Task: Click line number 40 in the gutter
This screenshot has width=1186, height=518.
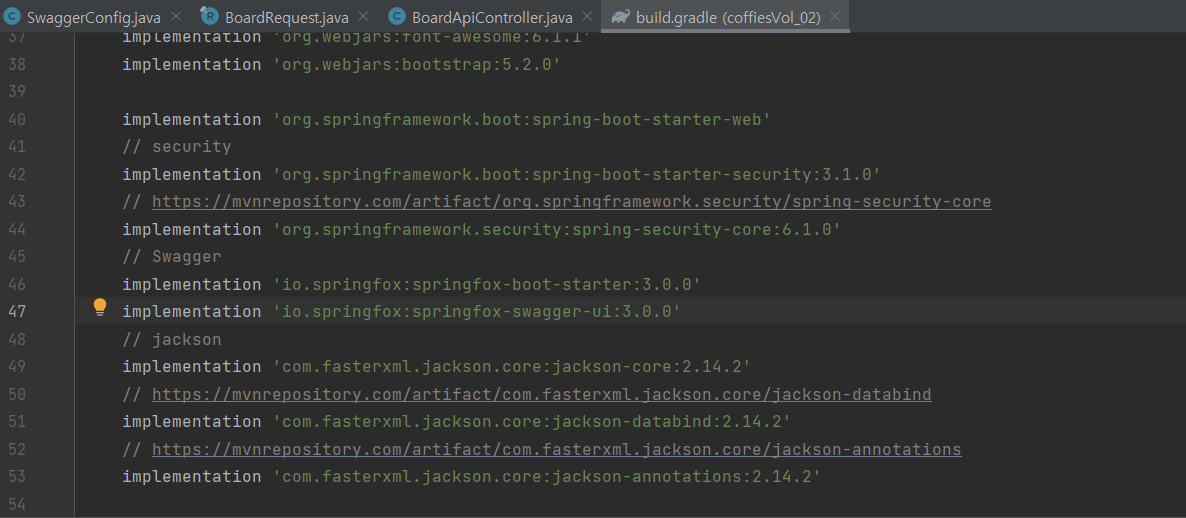Action: (x=17, y=119)
